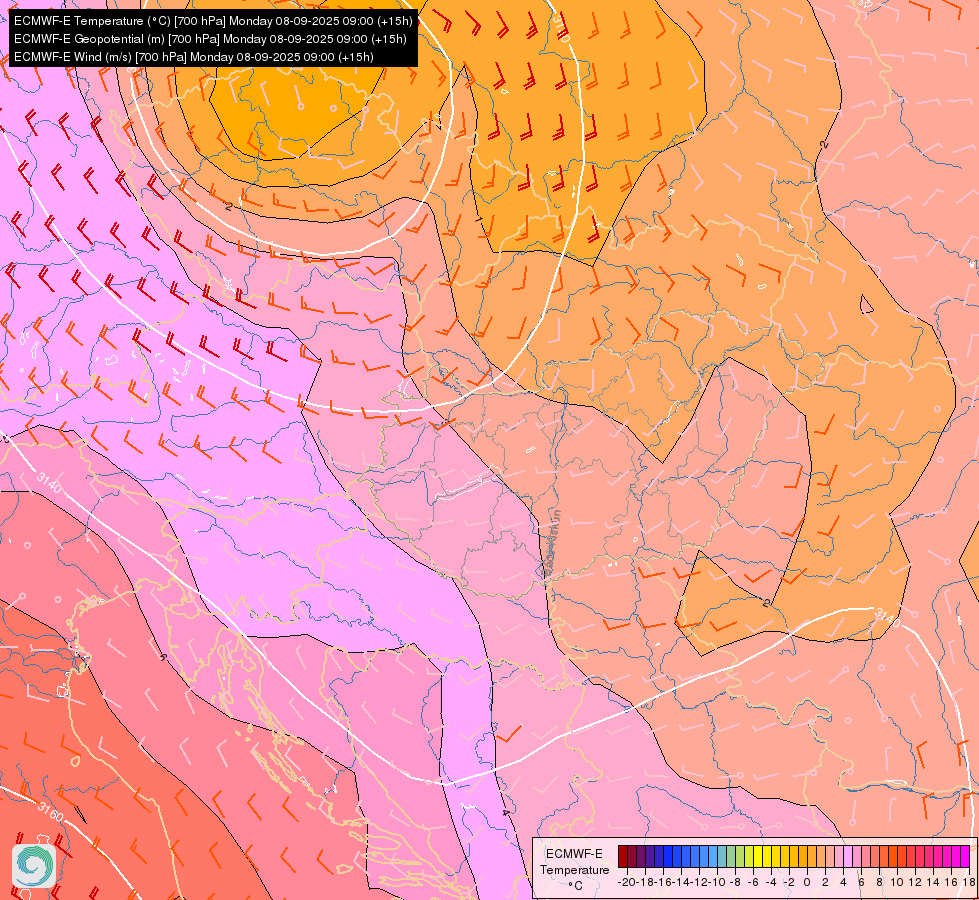Click the legend value '-4'

click(771, 882)
